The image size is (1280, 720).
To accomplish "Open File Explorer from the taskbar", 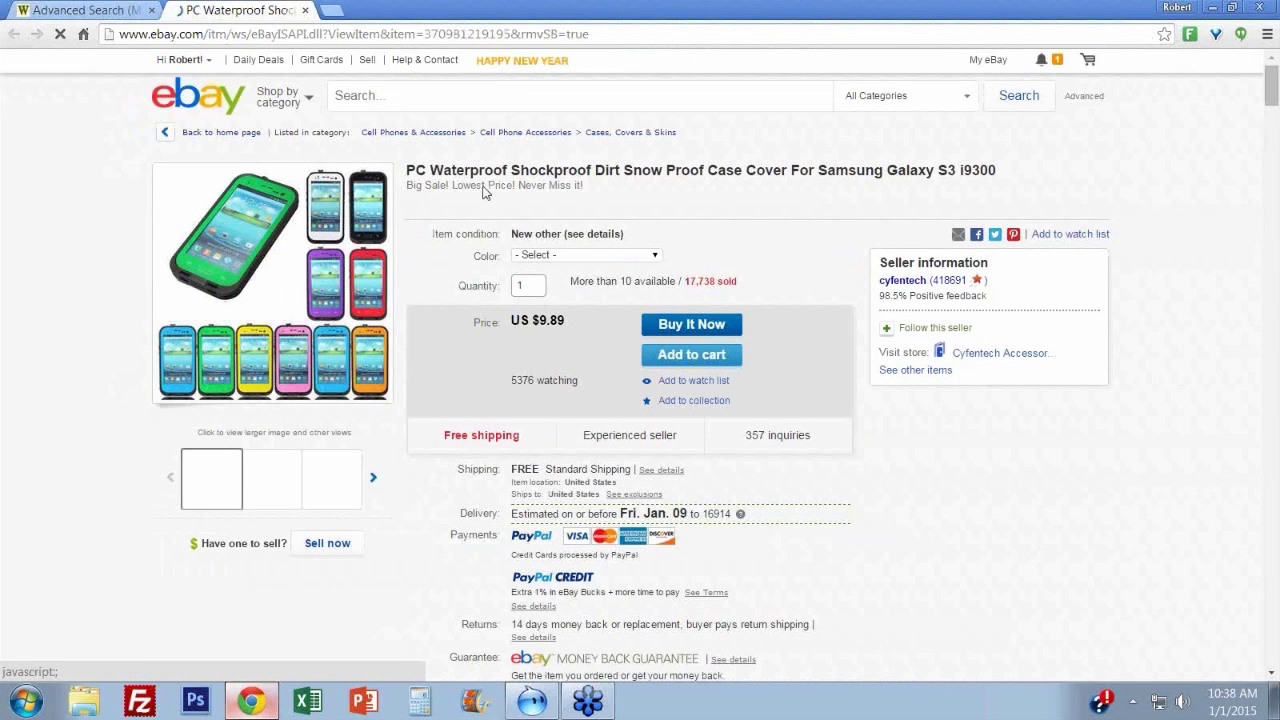I will pos(83,701).
